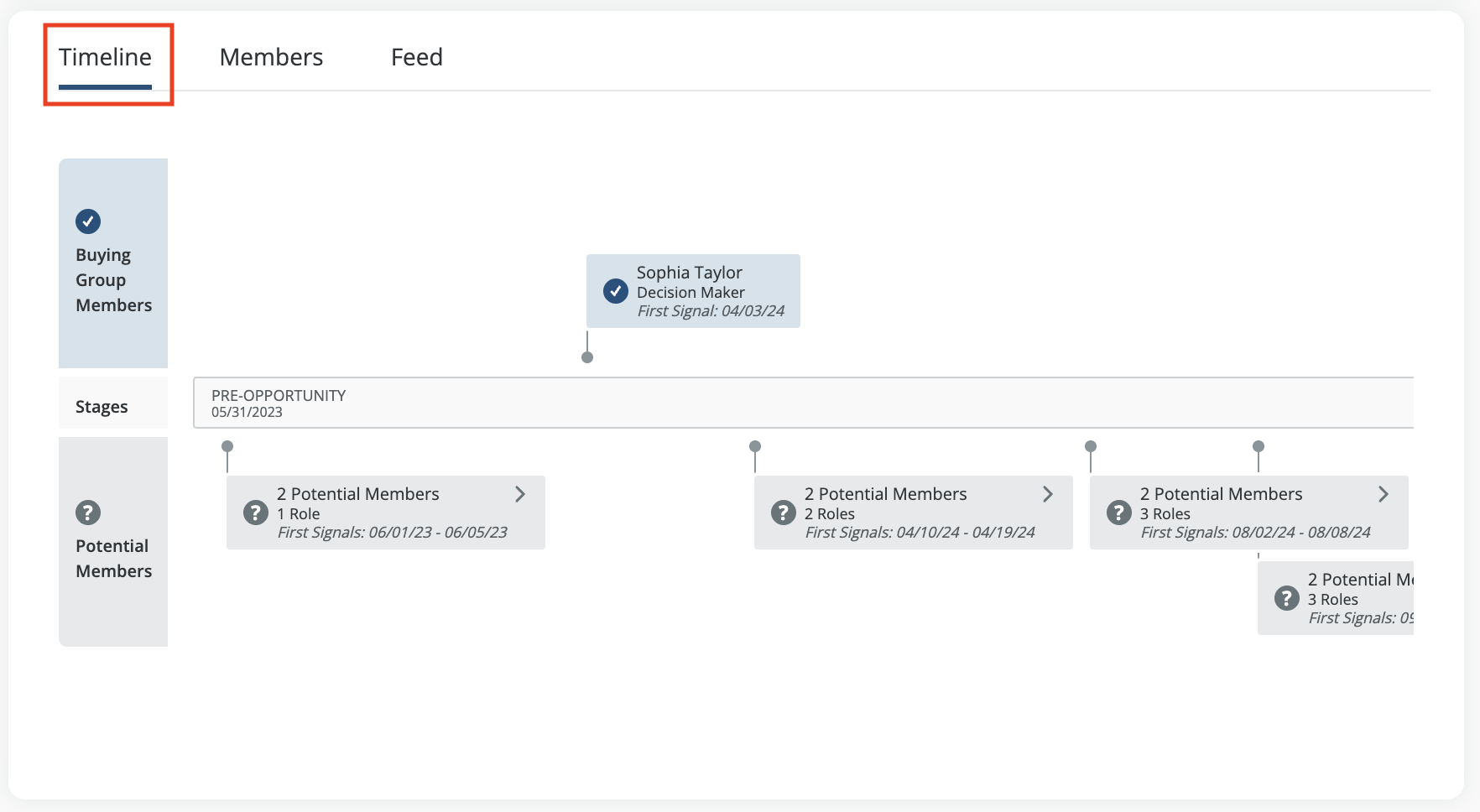The height and width of the screenshot is (812, 1480).
Task: Click the timeline marker below Sophia Taylor
Action: click(x=587, y=357)
